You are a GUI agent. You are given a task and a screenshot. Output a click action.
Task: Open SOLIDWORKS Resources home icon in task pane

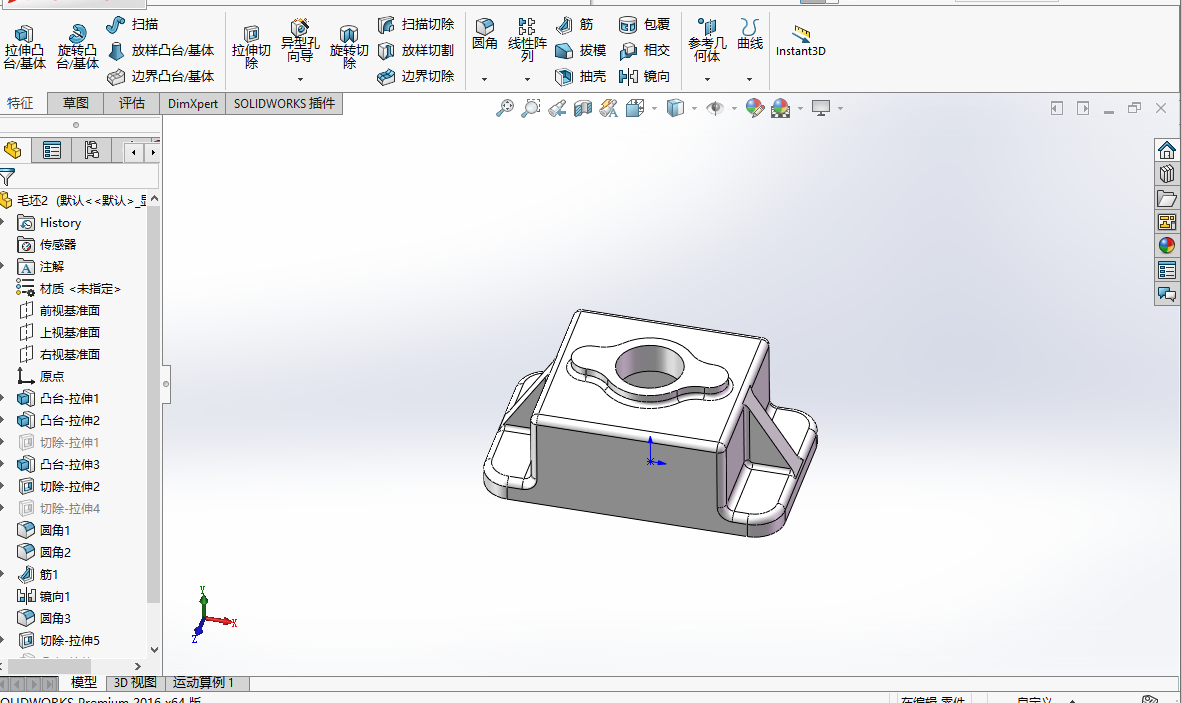click(x=1167, y=150)
